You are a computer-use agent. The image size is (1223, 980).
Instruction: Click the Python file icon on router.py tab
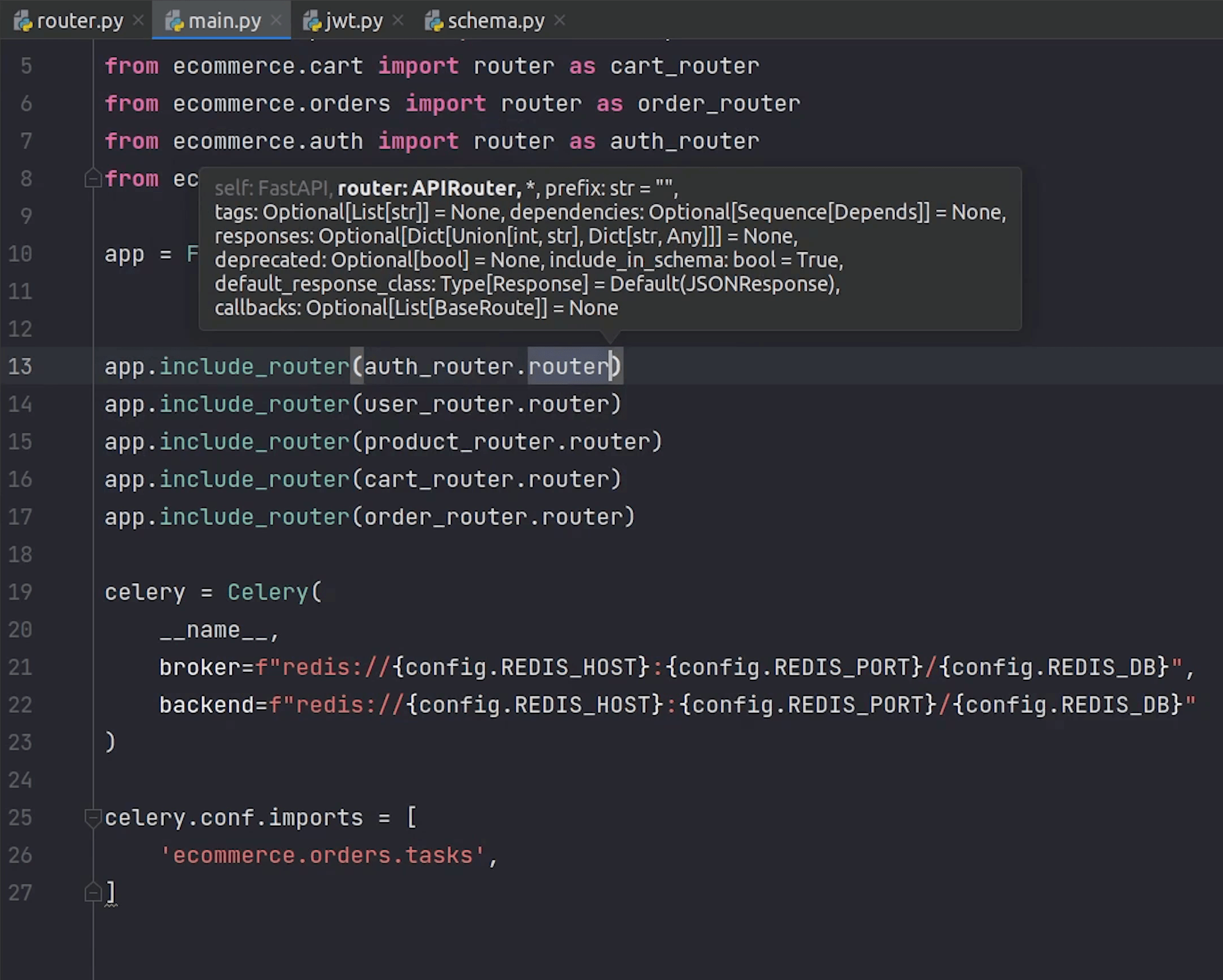point(23,22)
